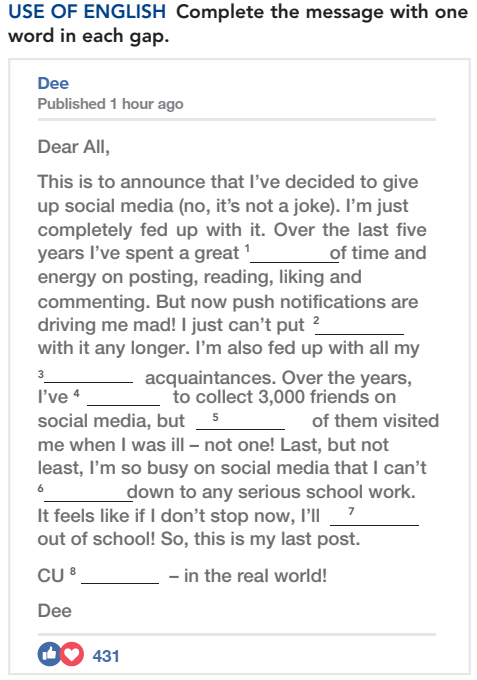
Task: Open the reaction count 431
Action: click(x=105, y=656)
